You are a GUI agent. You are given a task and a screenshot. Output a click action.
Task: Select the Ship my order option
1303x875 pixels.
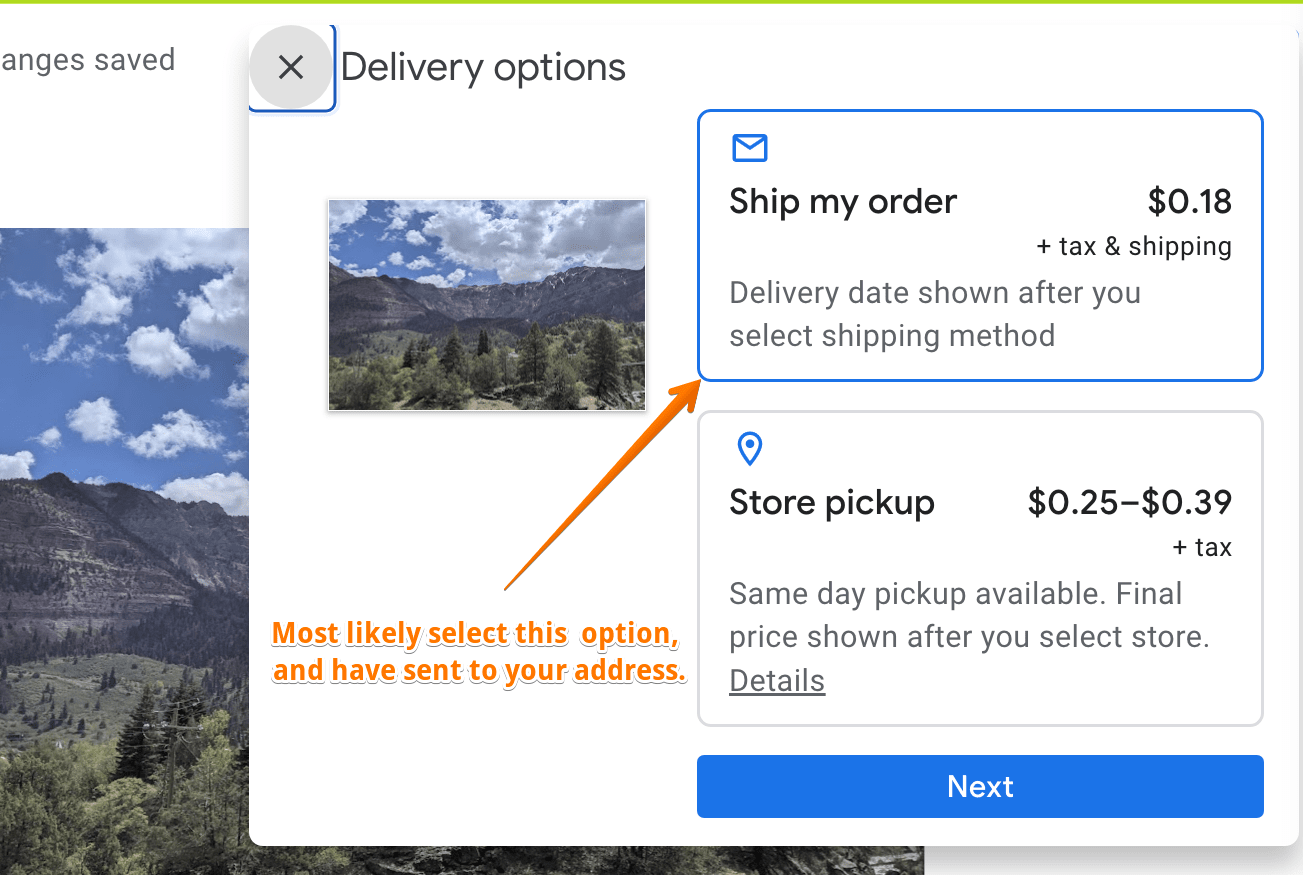pyautogui.click(x=980, y=245)
